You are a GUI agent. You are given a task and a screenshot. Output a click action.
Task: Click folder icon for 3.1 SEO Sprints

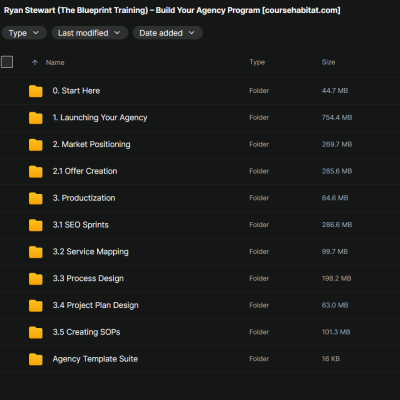click(36, 225)
